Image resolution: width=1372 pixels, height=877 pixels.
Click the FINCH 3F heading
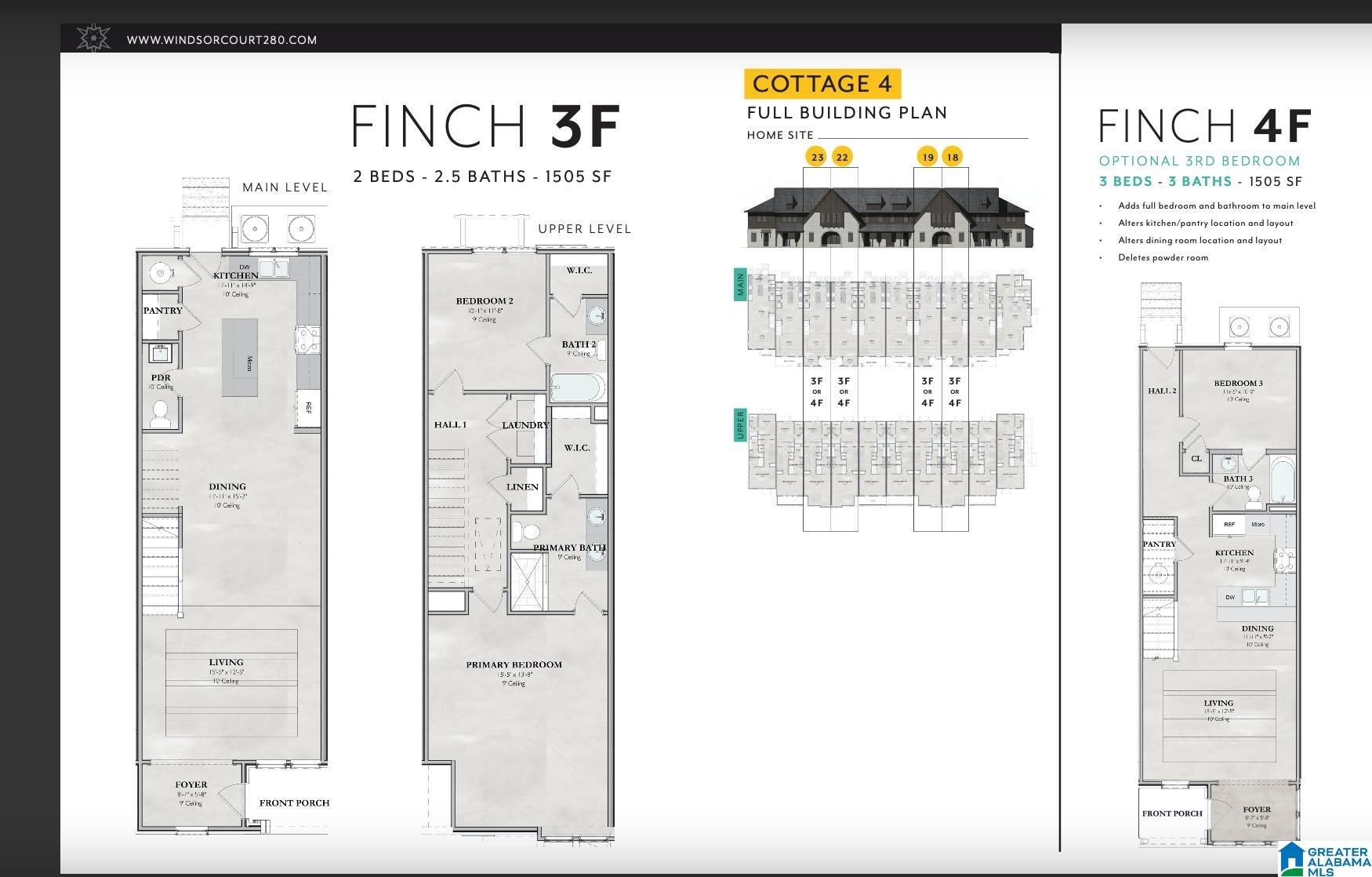[x=486, y=126]
